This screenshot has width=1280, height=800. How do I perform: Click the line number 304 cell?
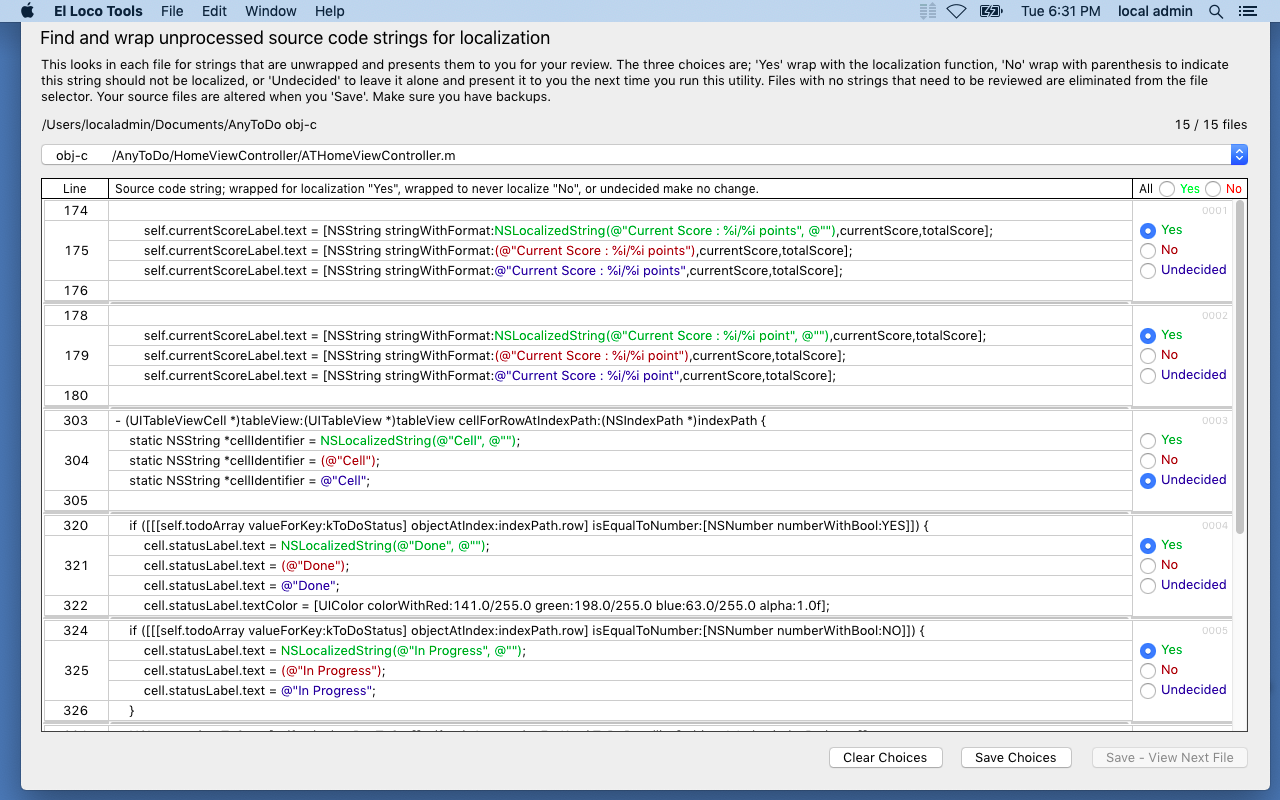coord(76,460)
